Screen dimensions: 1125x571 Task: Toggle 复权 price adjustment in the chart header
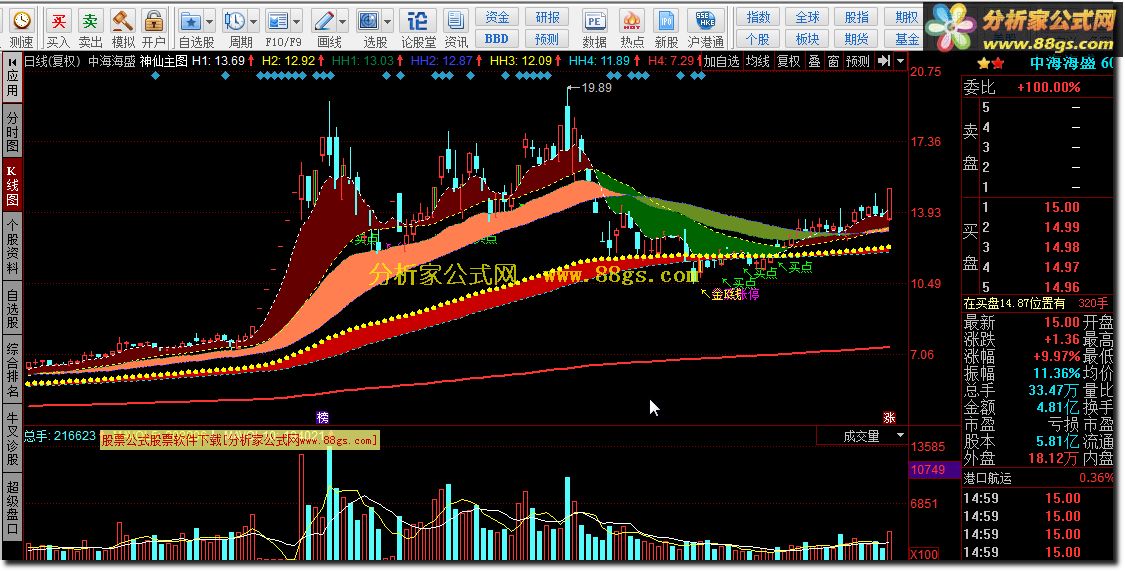[789, 61]
